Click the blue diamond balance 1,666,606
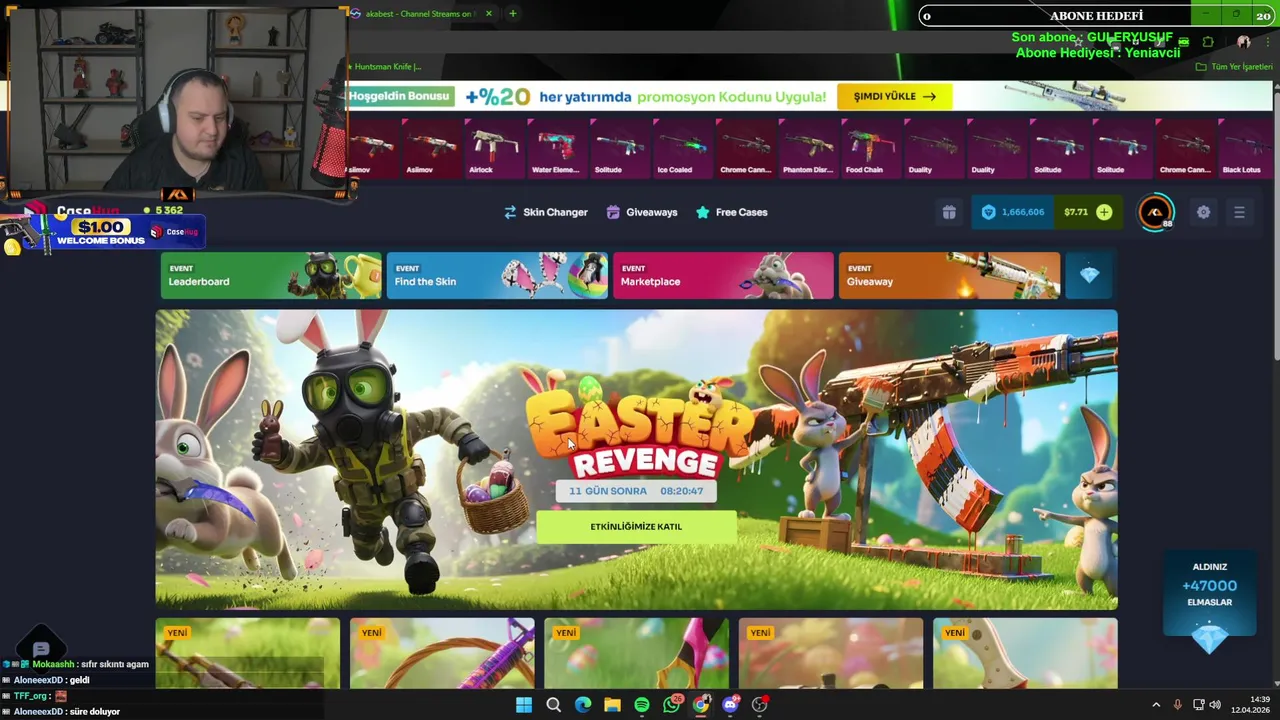The width and height of the screenshot is (1280, 720). tap(1013, 212)
